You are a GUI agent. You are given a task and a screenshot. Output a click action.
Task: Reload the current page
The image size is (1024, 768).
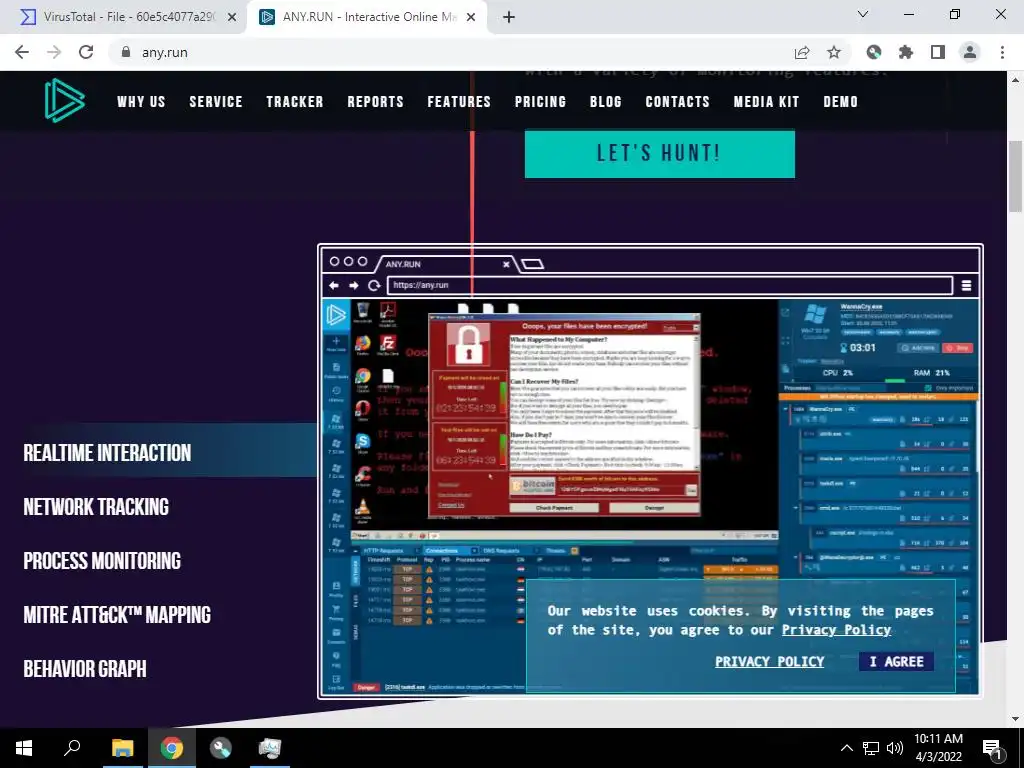tap(86, 52)
